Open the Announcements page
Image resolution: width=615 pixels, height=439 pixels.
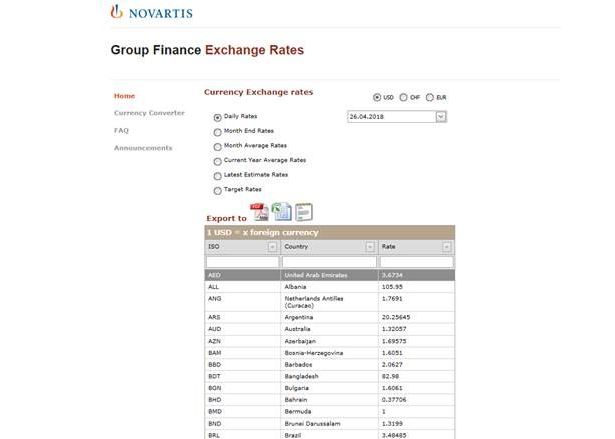[x=143, y=148]
